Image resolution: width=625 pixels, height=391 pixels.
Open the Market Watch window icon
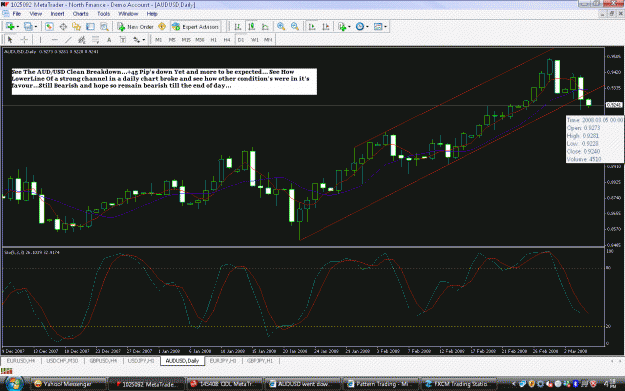[49, 27]
